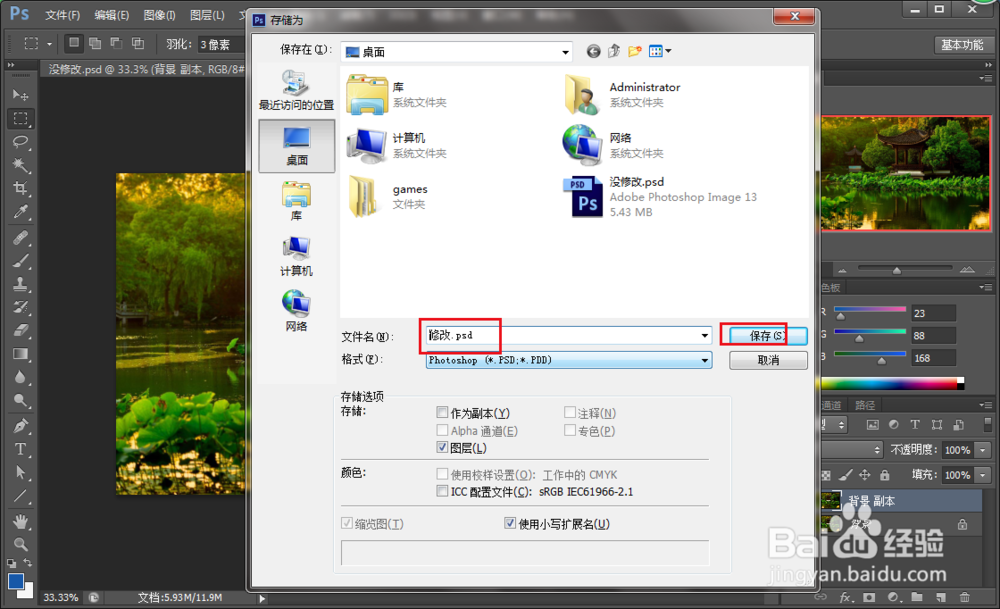Select the Pen tool

coord(20,426)
